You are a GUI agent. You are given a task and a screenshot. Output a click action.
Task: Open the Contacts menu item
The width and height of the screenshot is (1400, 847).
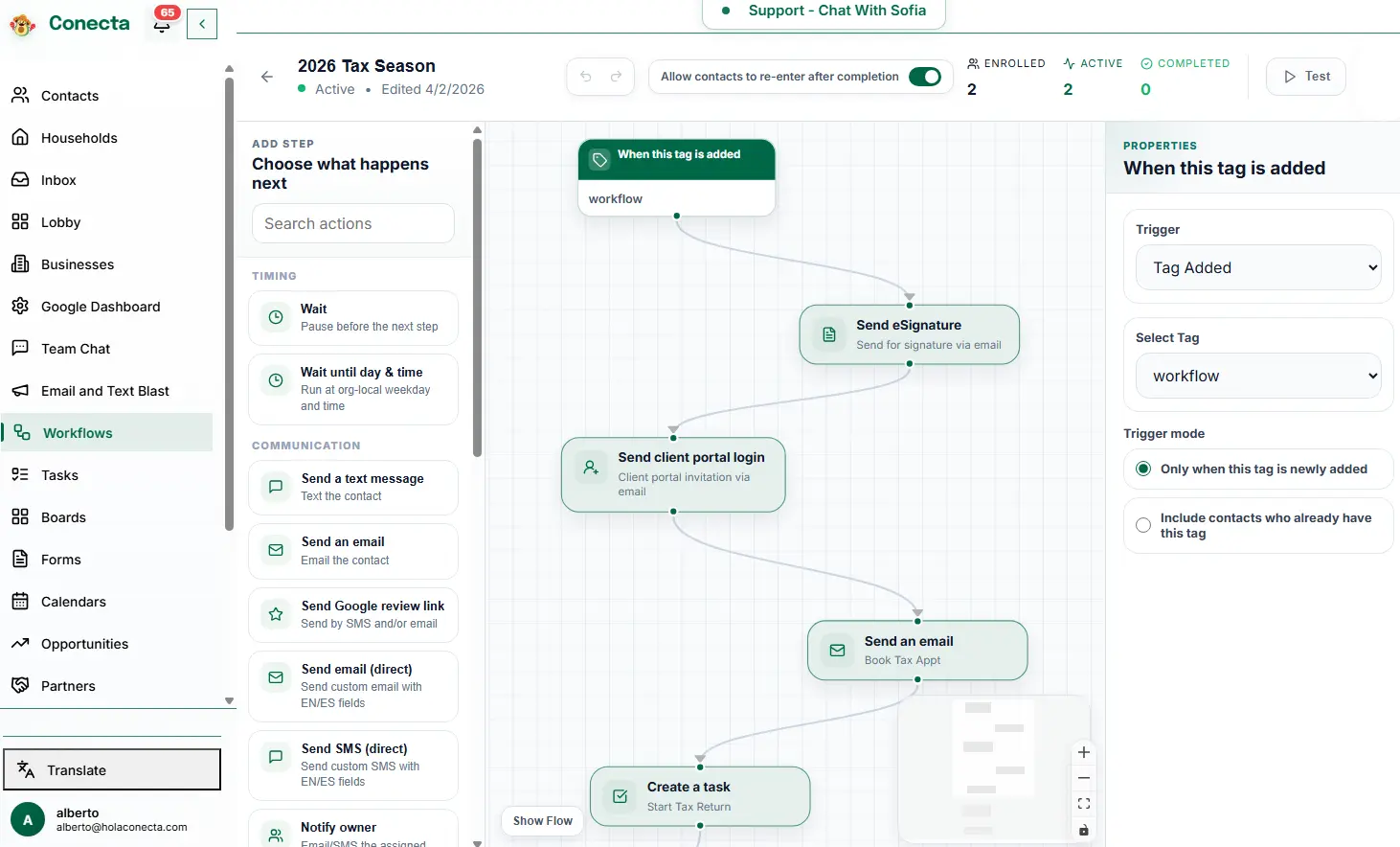69,95
